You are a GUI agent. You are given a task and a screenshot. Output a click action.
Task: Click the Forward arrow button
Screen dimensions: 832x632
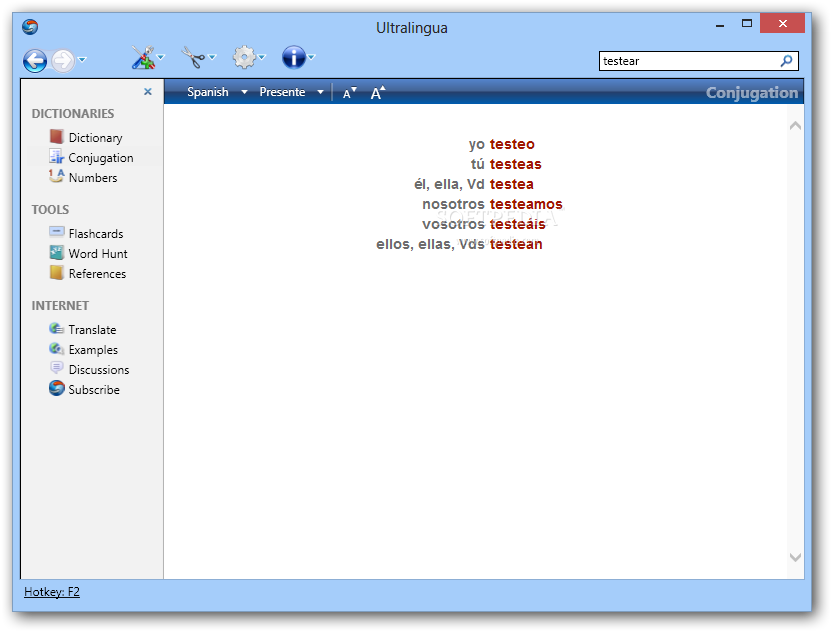click(63, 60)
